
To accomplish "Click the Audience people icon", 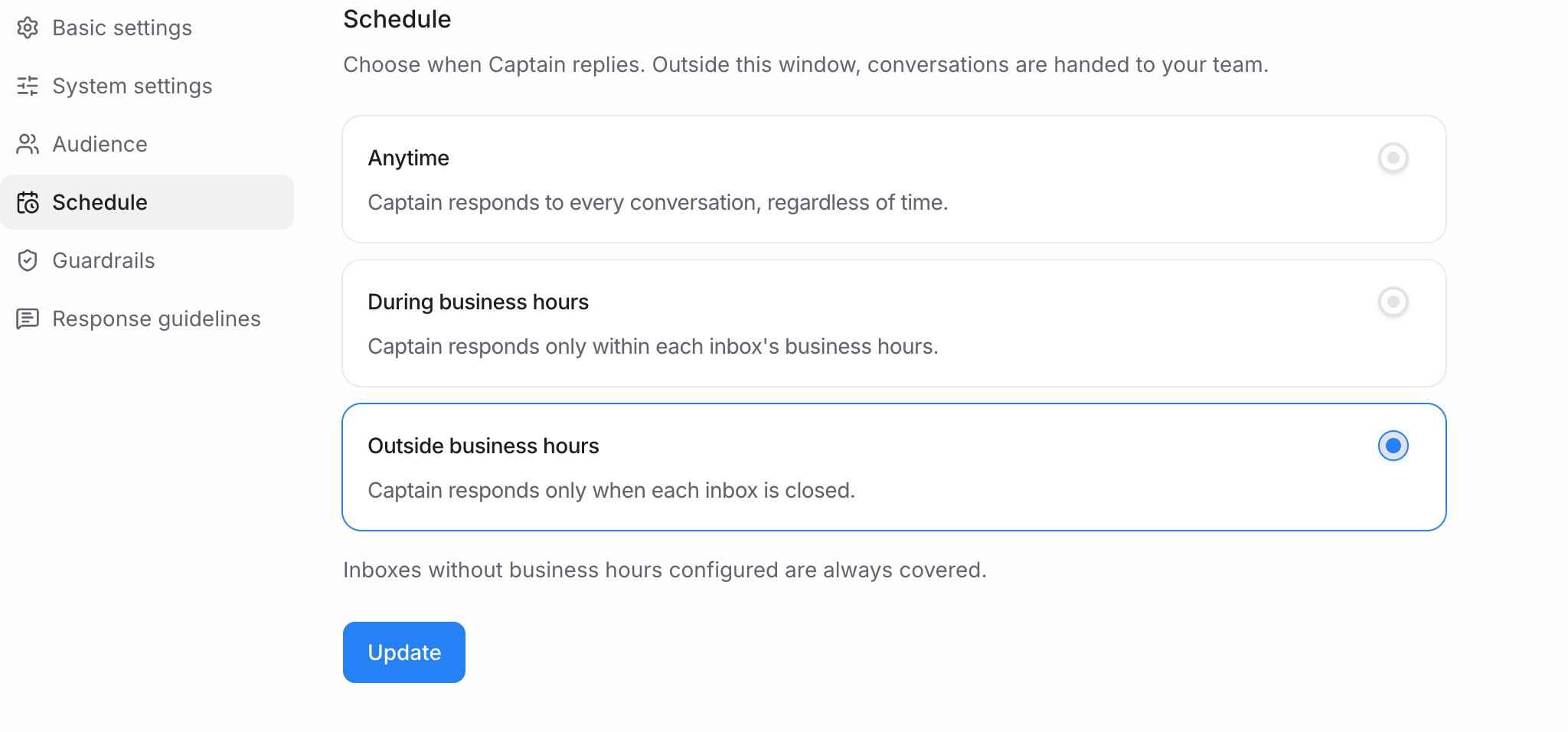I will [x=28, y=144].
